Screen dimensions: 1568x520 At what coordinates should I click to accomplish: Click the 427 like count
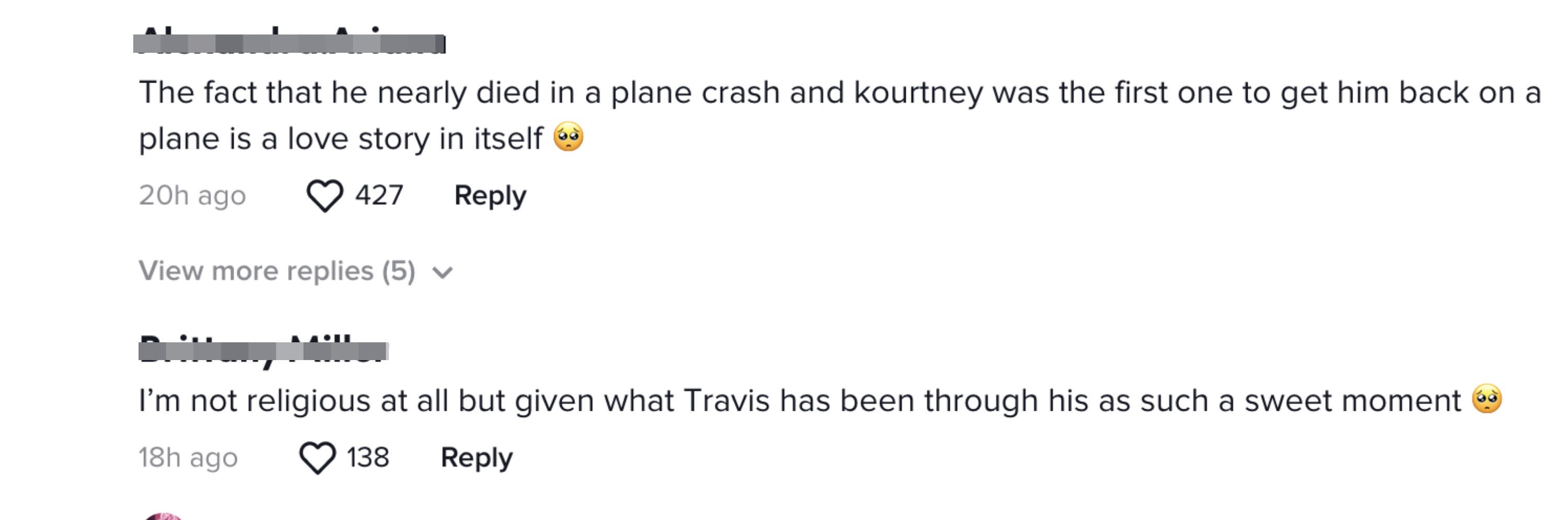click(379, 195)
